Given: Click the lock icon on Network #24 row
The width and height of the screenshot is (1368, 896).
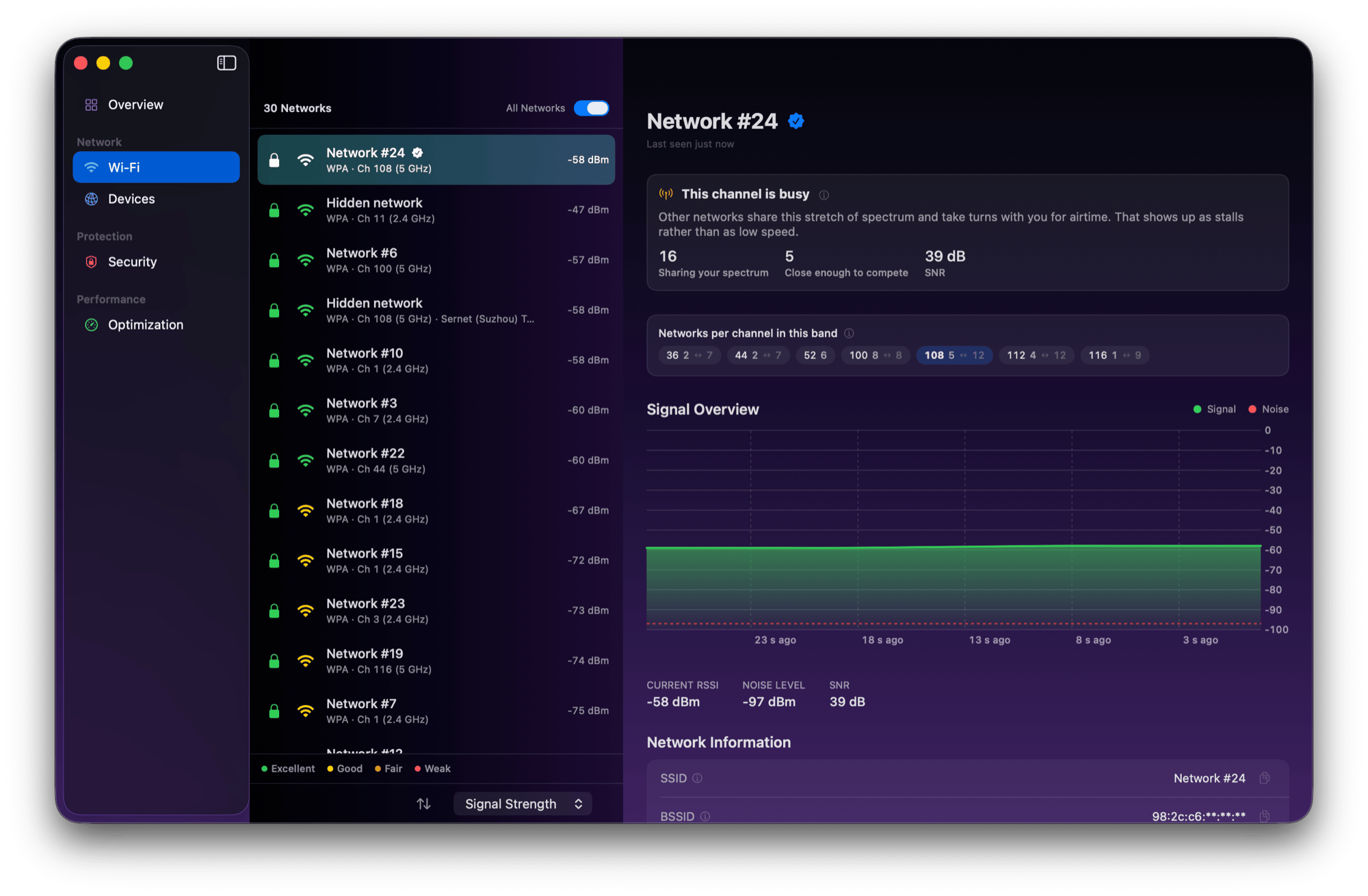Looking at the screenshot, I should (x=274, y=160).
